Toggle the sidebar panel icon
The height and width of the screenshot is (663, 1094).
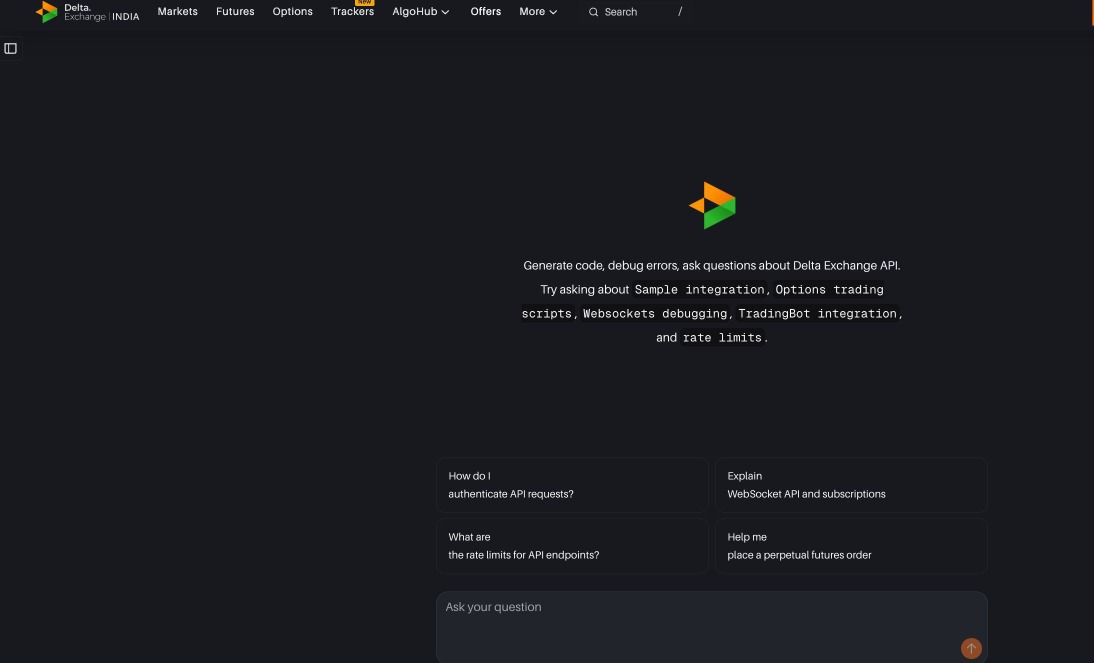coord(11,48)
